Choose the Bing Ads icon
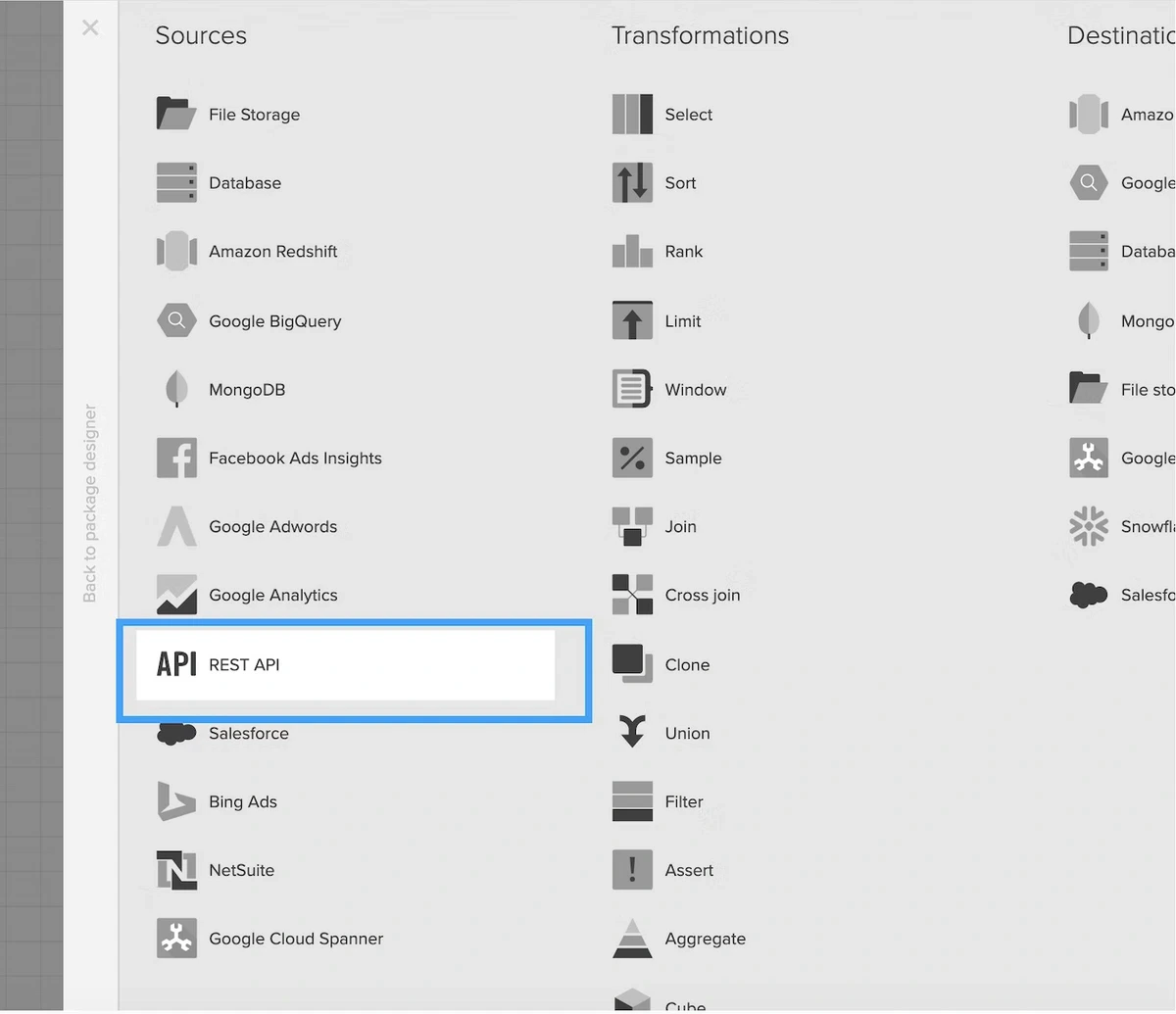The width and height of the screenshot is (1176, 1014). click(176, 801)
